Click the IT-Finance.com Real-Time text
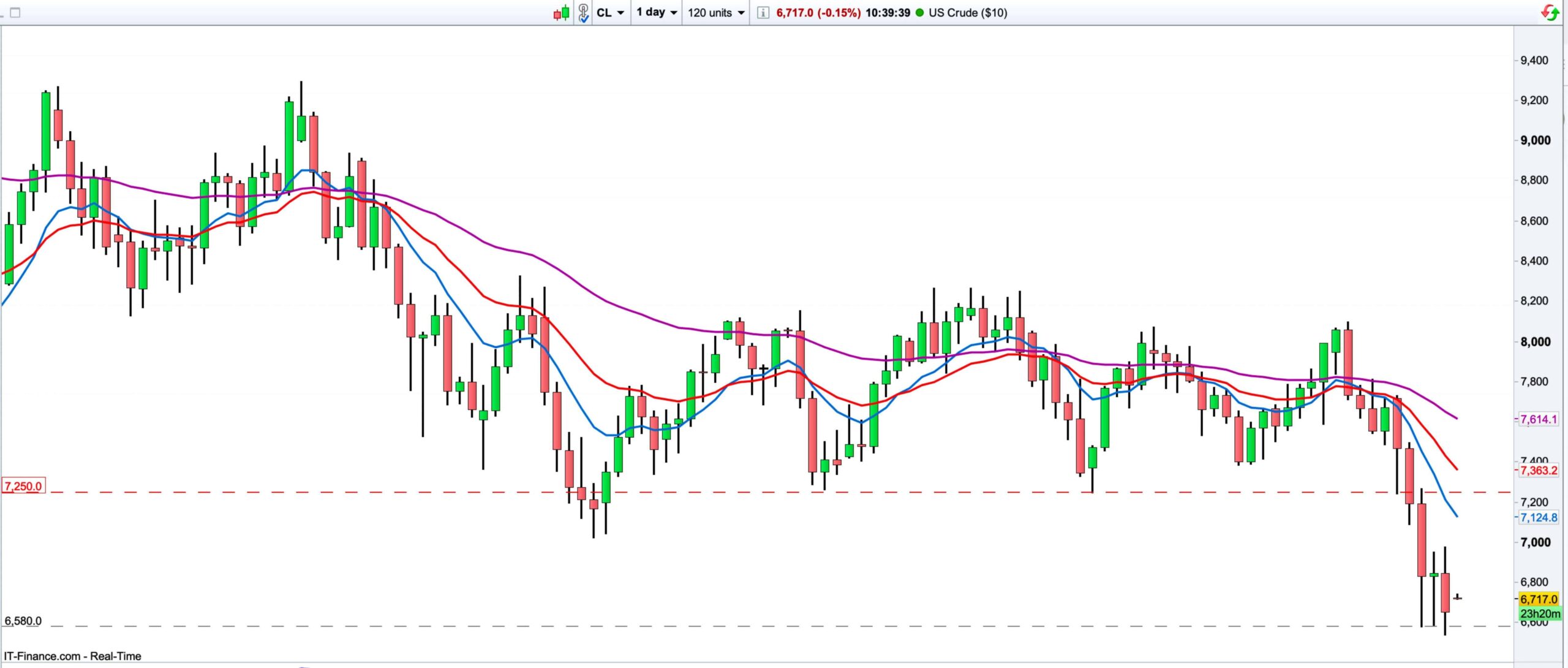The width and height of the screenshot is (1568, 668). click(x=72, y=656)
